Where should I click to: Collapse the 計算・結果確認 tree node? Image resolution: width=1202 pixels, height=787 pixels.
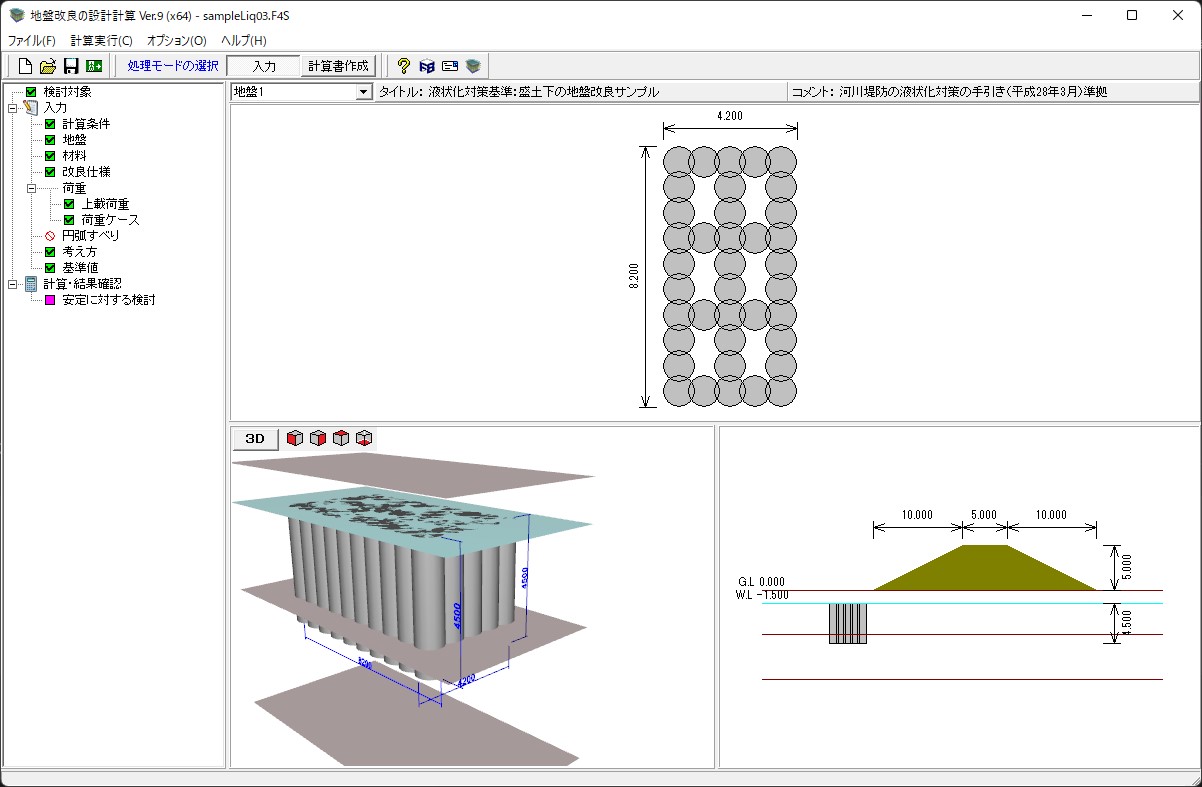point(12,284)
